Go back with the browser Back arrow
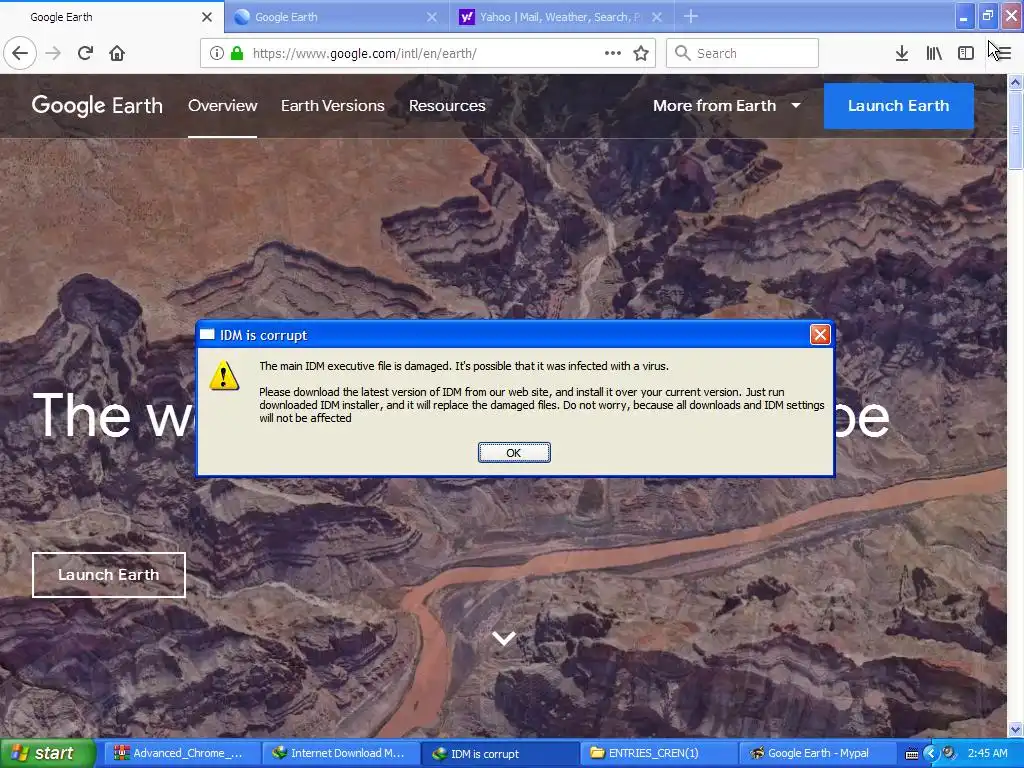 pyautogui.click(x=20, y=53)
